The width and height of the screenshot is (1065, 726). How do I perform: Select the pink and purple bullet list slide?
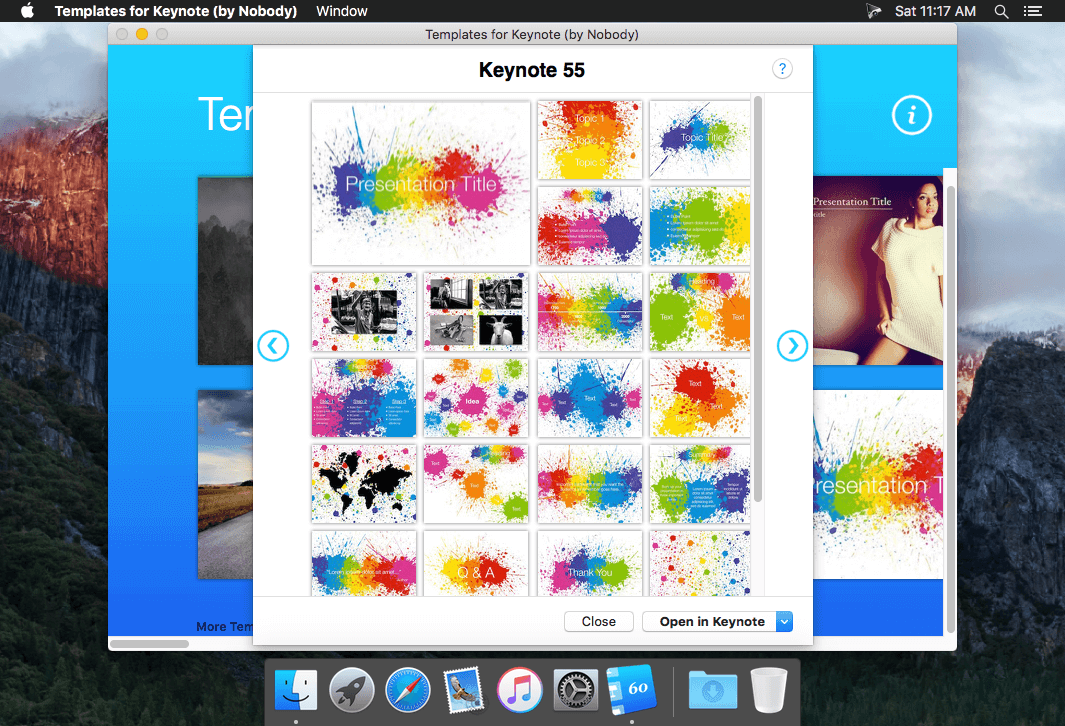pyautogui.click(x=590, y=225)
